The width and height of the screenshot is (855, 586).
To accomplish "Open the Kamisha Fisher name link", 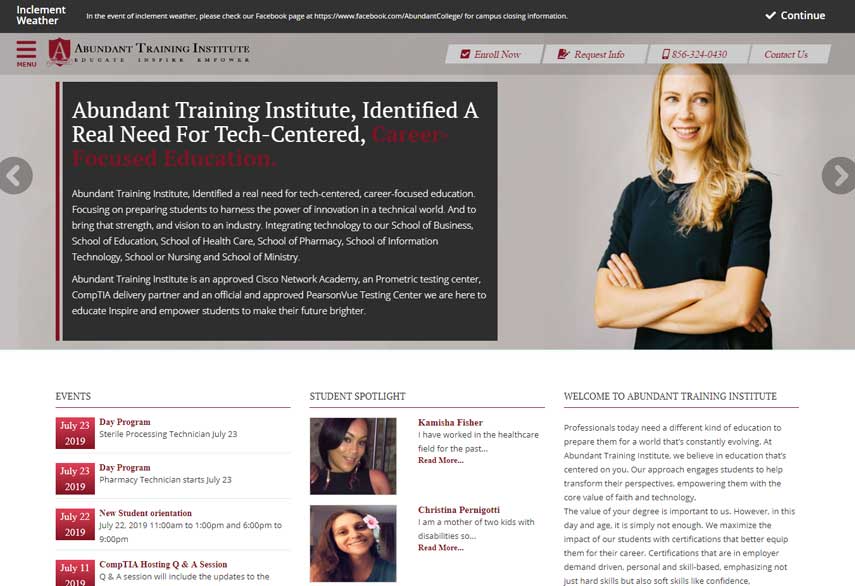I will coord(450,422).
